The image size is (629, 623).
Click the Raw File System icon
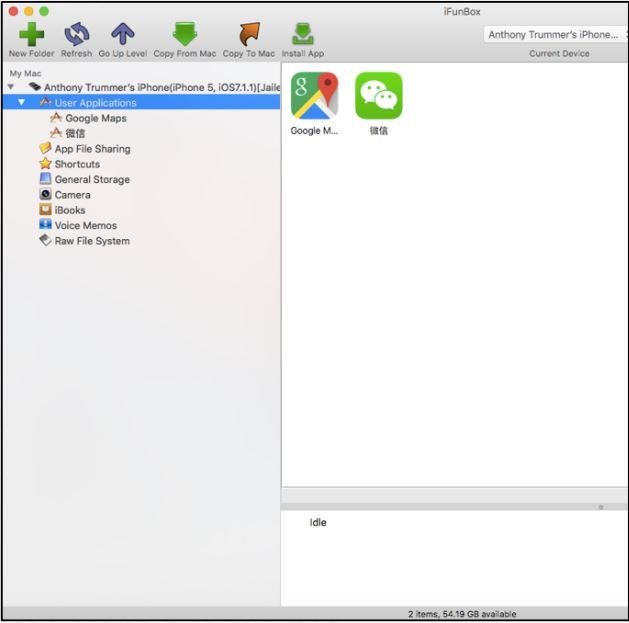coord(45,240)
